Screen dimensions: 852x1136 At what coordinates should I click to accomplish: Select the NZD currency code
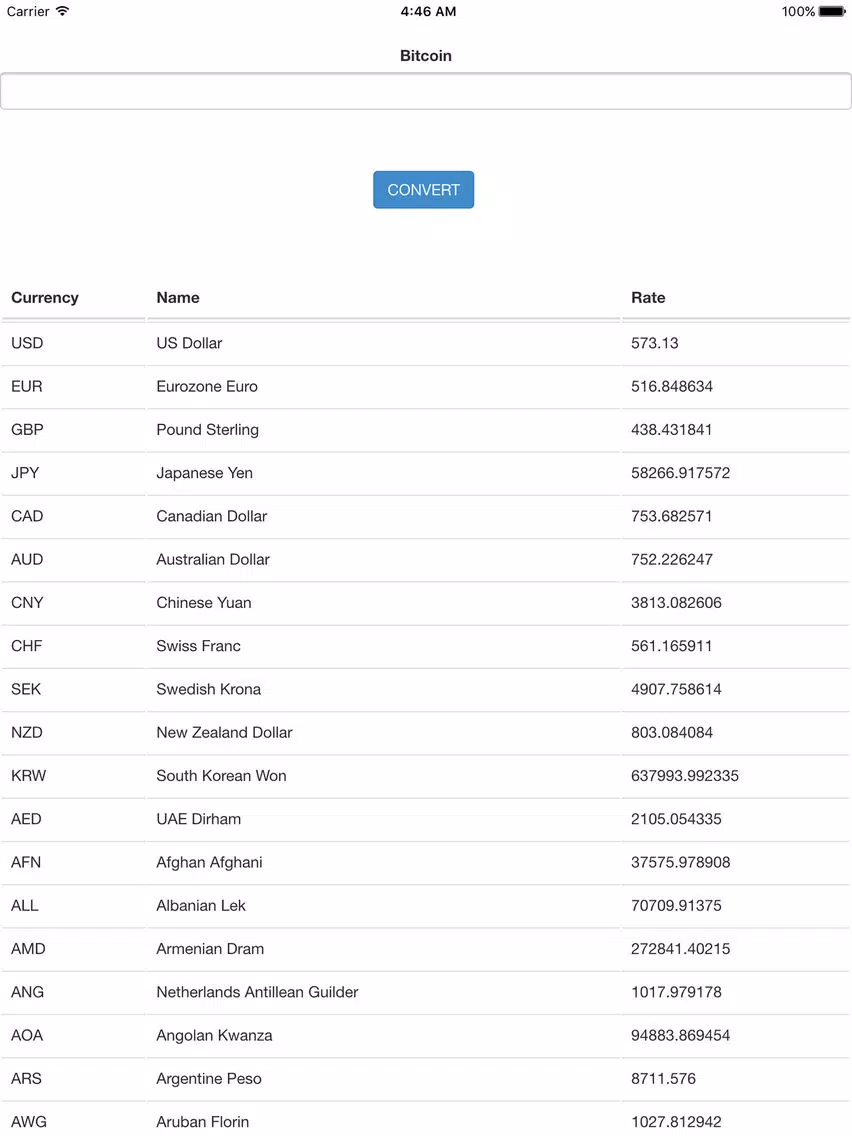(27, 732)
